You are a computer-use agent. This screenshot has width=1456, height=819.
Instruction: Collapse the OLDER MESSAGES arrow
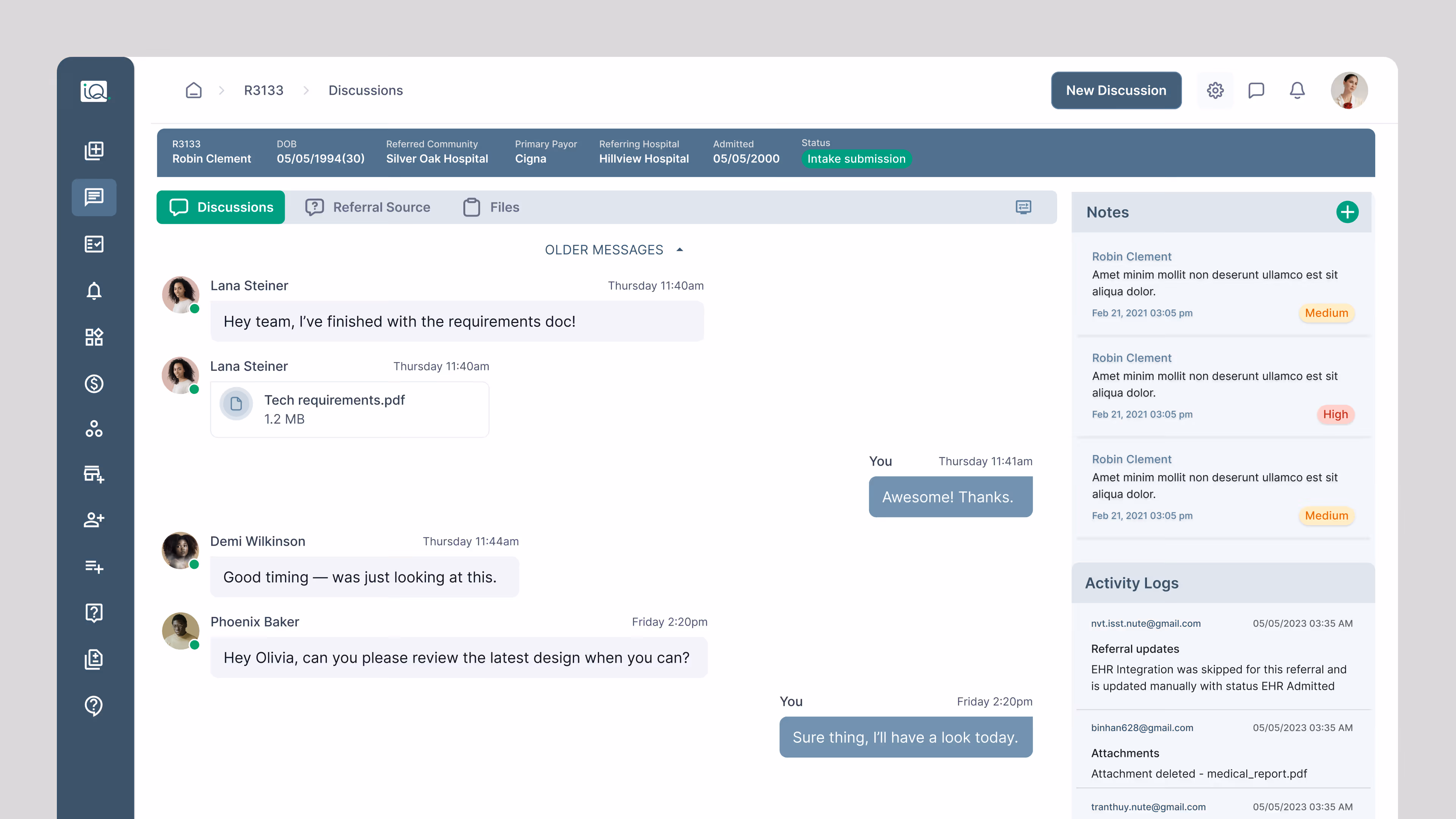pos(680,250)
